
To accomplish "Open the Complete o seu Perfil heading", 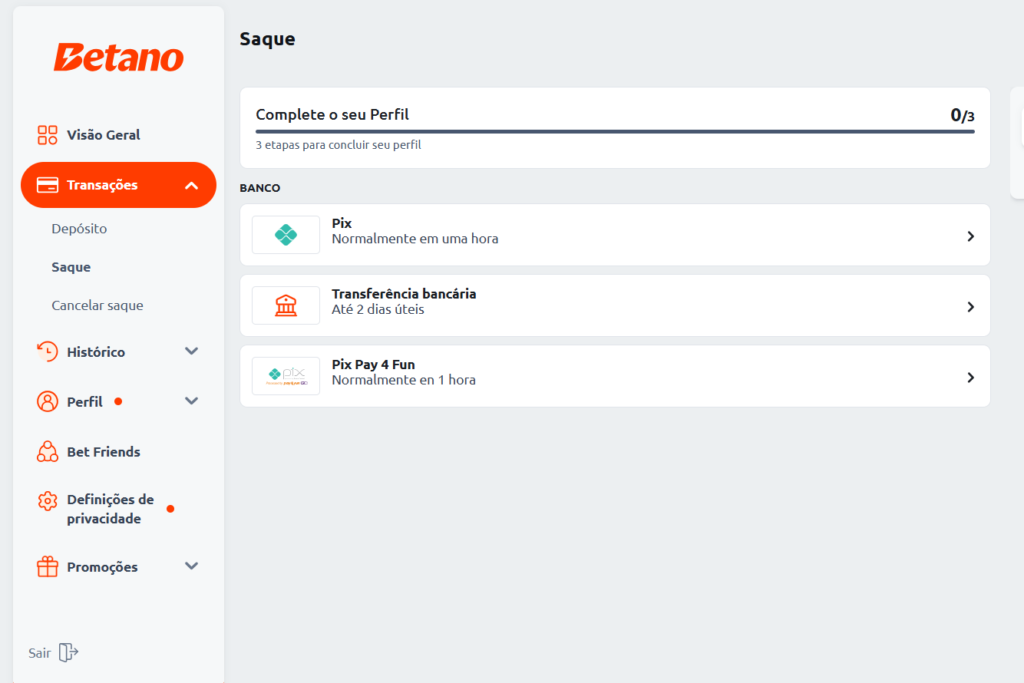I will [x=332, y=115].
